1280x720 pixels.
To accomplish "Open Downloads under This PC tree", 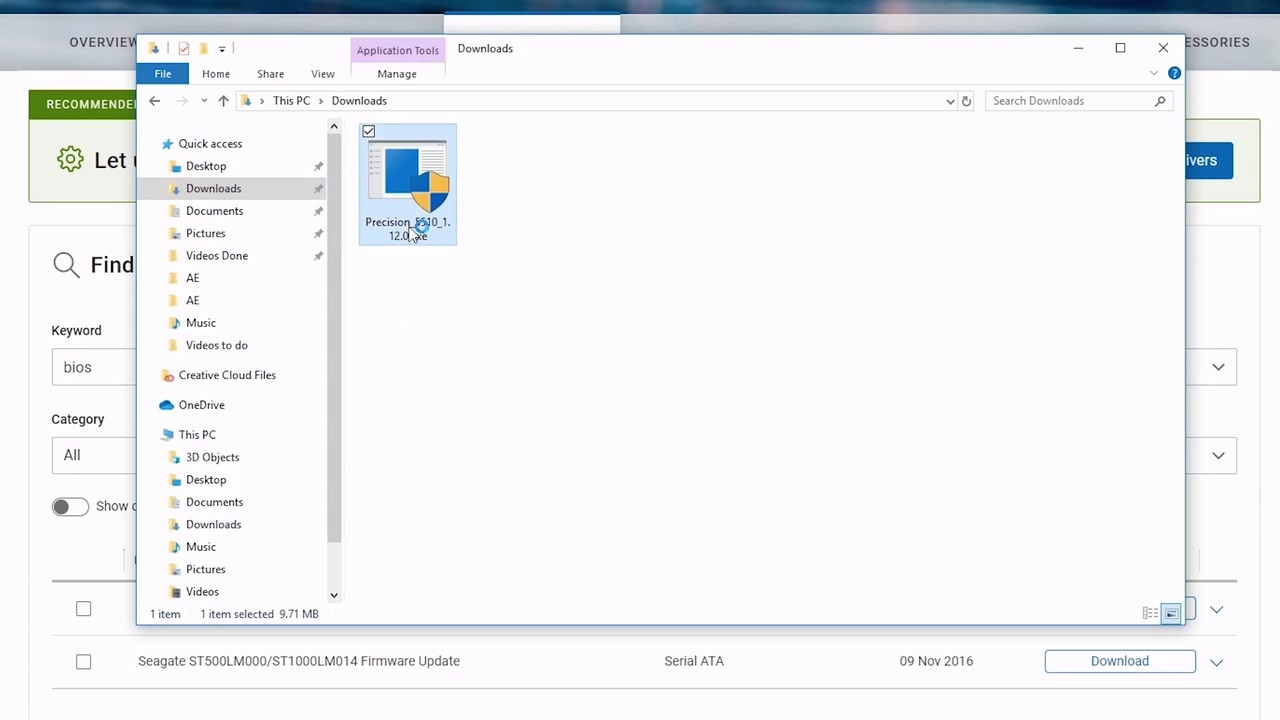I will 213,525.
